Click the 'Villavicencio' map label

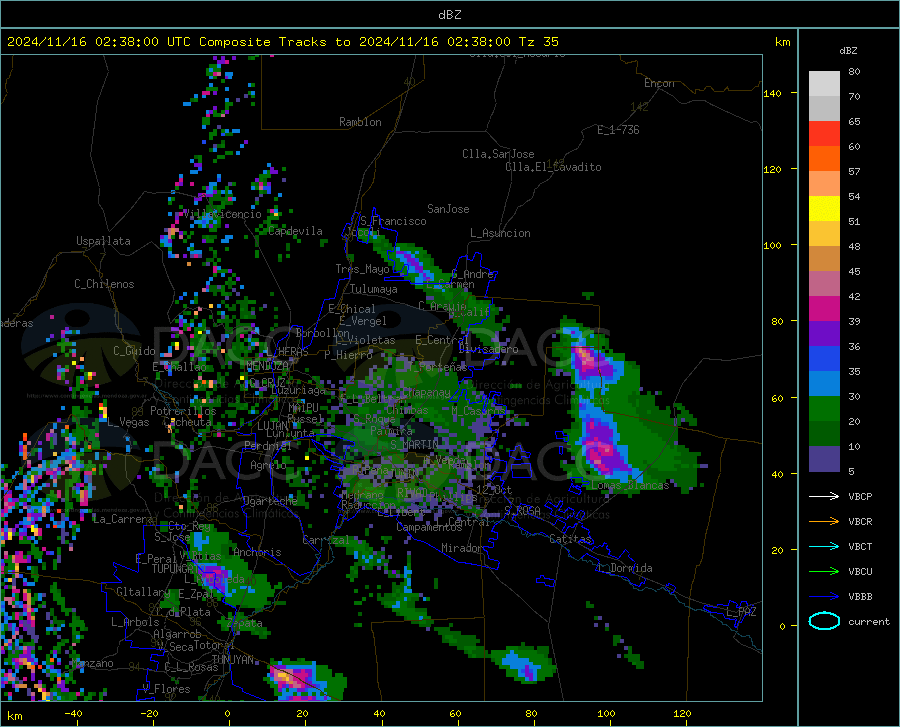click(x=222, y=214)
